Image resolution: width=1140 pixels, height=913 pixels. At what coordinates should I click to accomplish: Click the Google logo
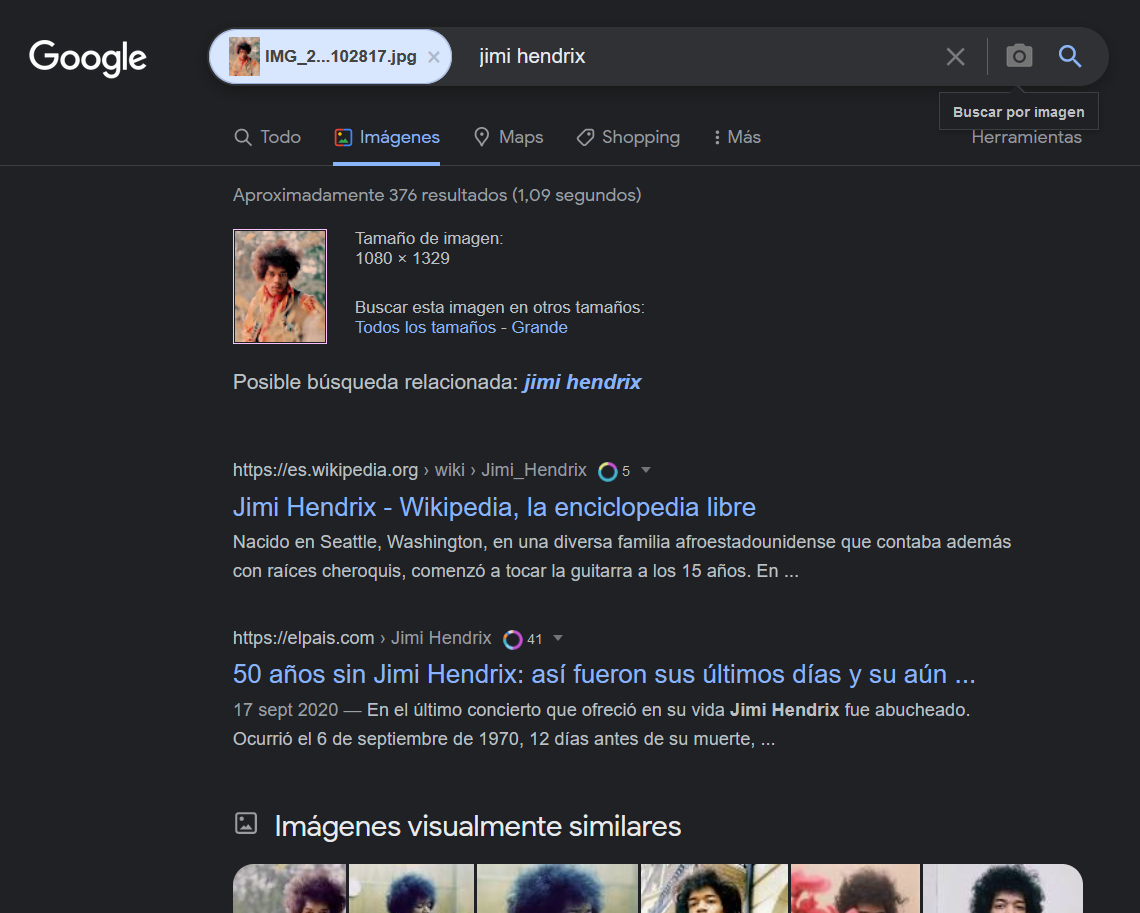[x=87, y=57]
